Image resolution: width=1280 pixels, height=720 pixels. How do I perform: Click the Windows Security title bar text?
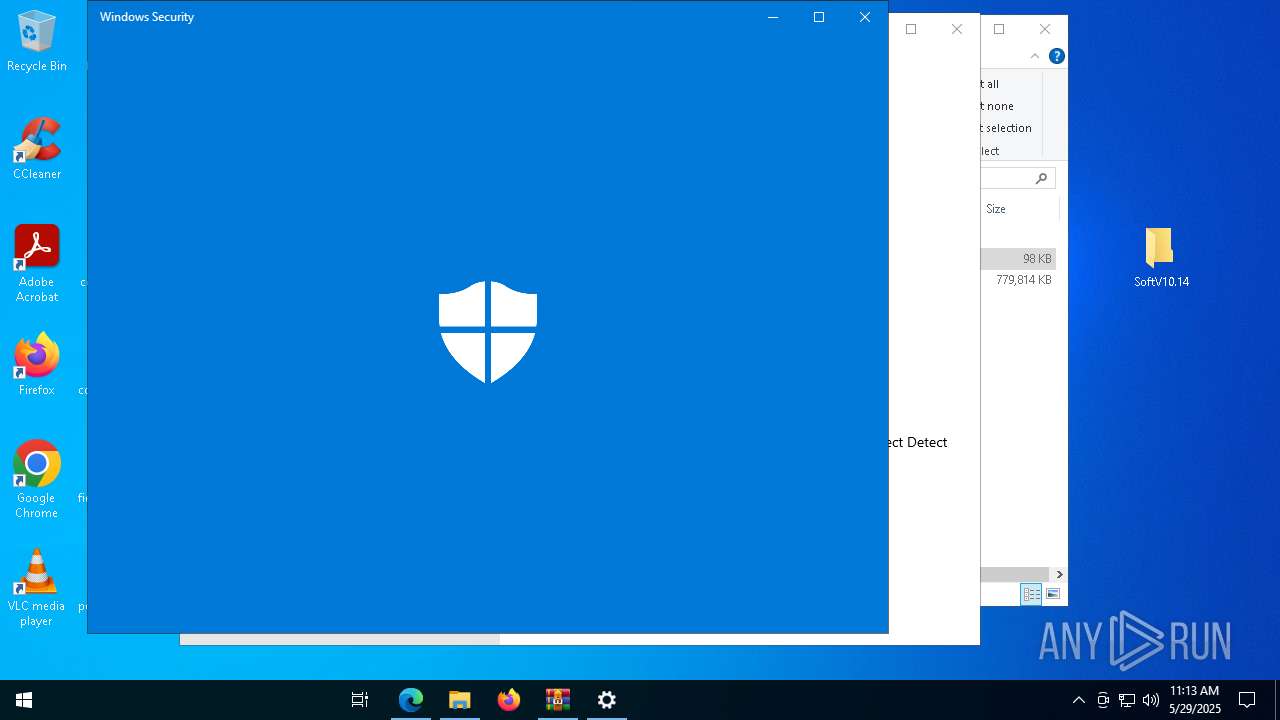147,17
